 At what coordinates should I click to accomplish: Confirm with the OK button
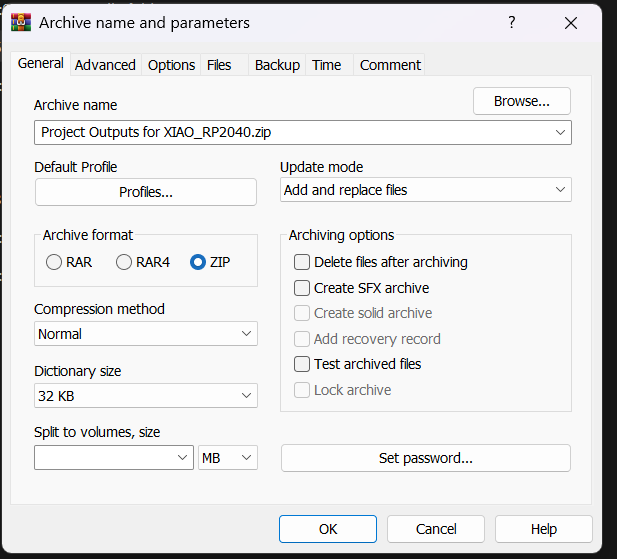tap(328, 529)
